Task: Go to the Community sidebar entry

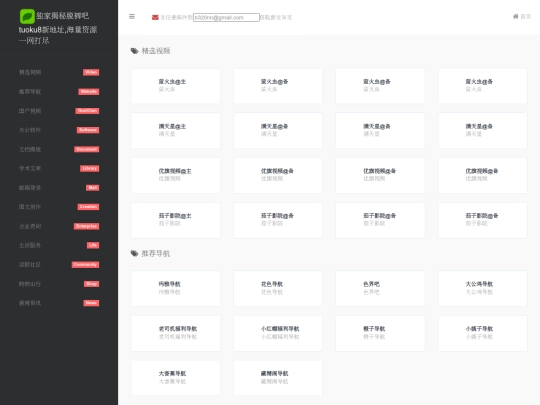Action: (59, 264)
